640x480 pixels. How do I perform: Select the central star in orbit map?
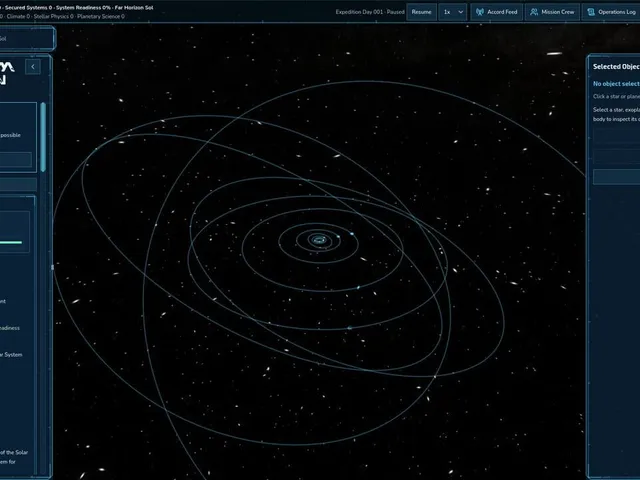coord(319,240)
